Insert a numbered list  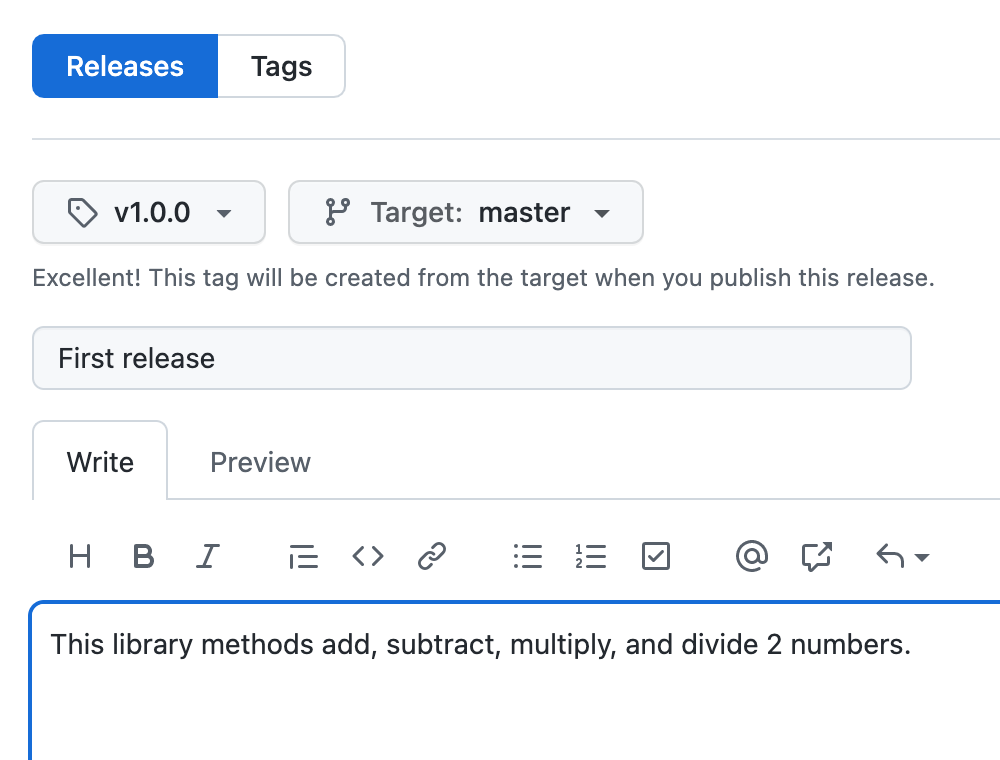pyautogui.click(x=591, y=557)
